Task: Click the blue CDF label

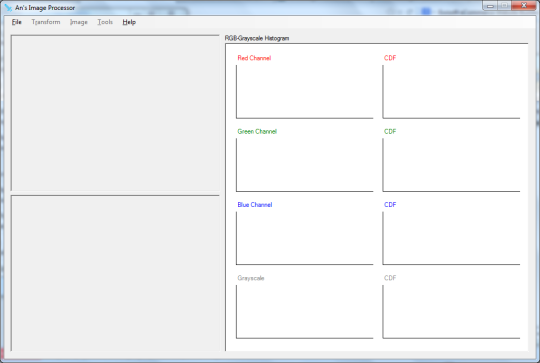Action: (390, 205)
